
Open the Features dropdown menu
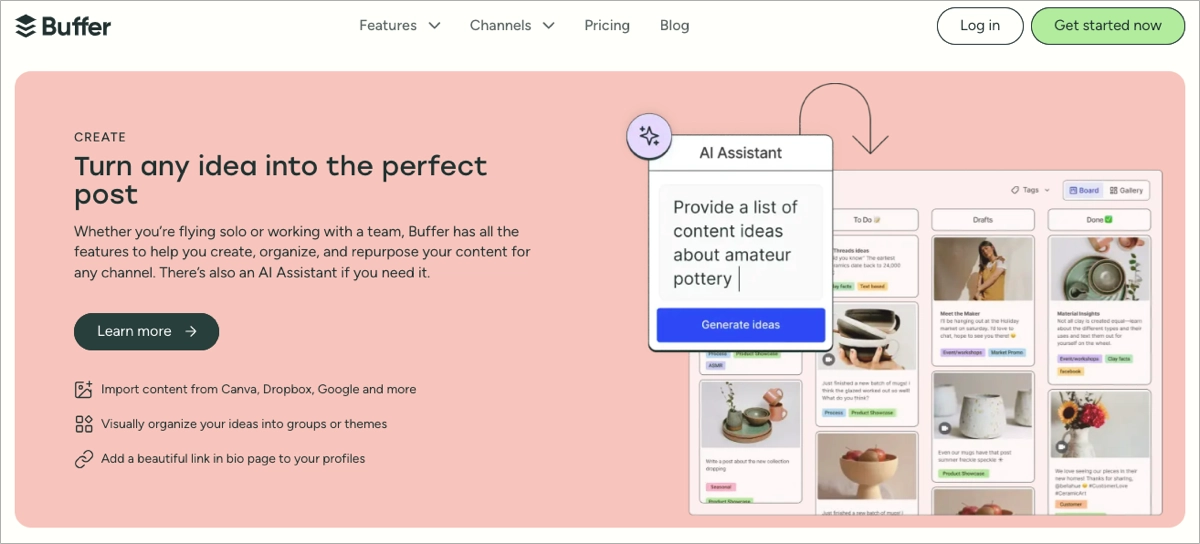(400, 25)
